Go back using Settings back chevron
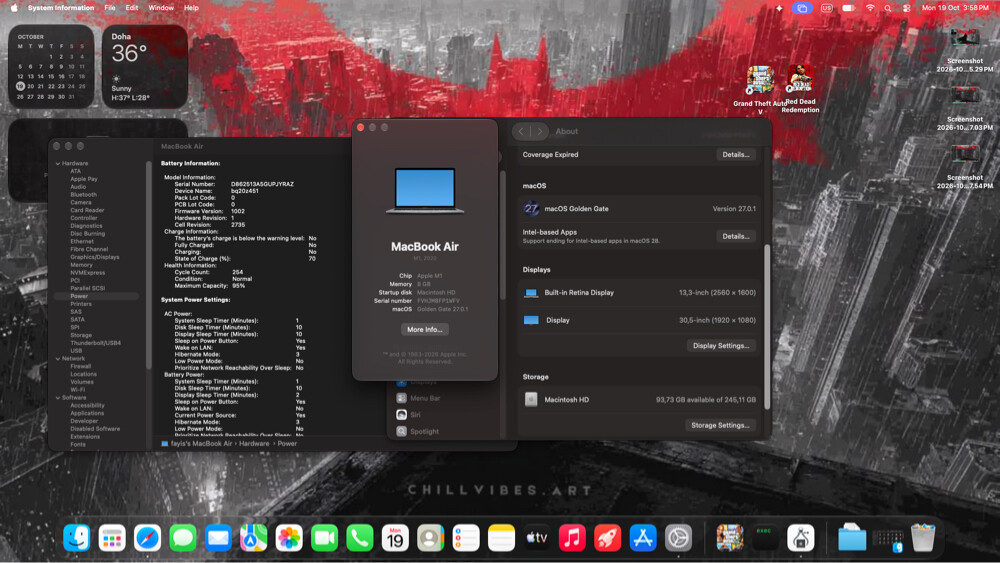 coord(521,131)
